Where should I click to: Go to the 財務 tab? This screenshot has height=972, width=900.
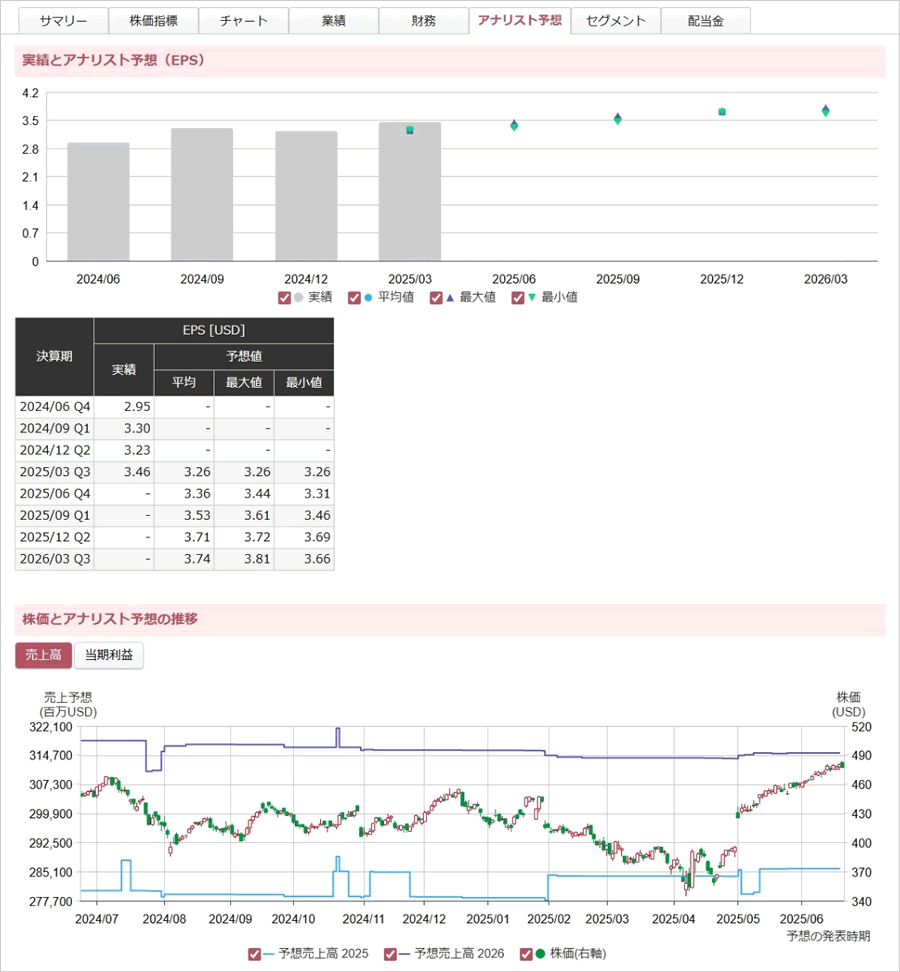point(423,20)
